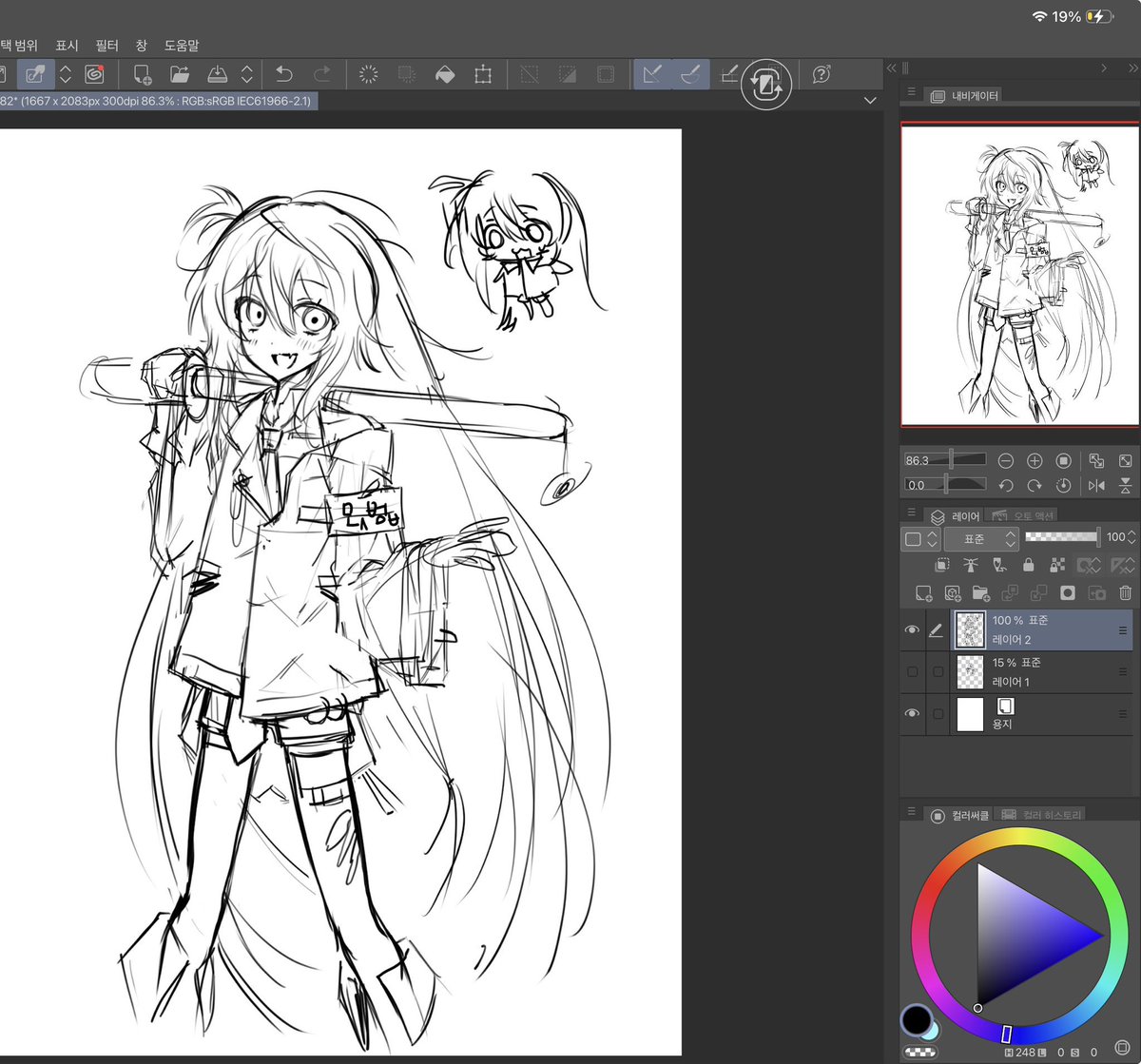Click the layer opacity checkered slider
The image size is (1141, 1064).
tap(1062, 537)
